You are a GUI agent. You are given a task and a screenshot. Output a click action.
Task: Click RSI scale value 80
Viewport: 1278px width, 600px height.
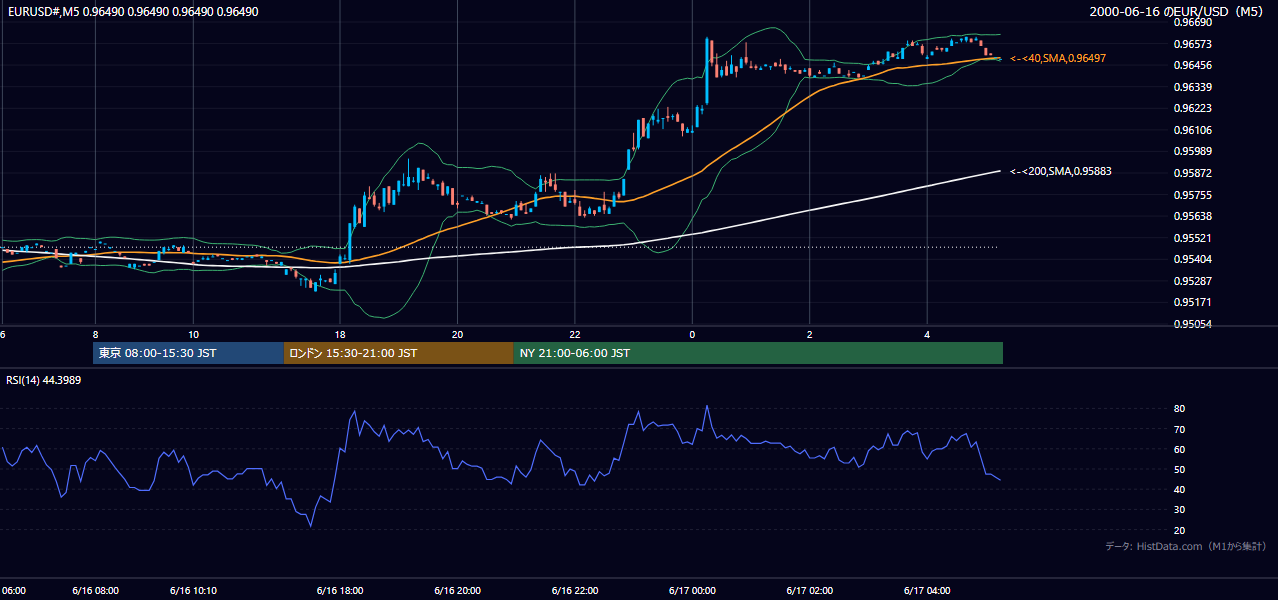[x=1179, y=409]
